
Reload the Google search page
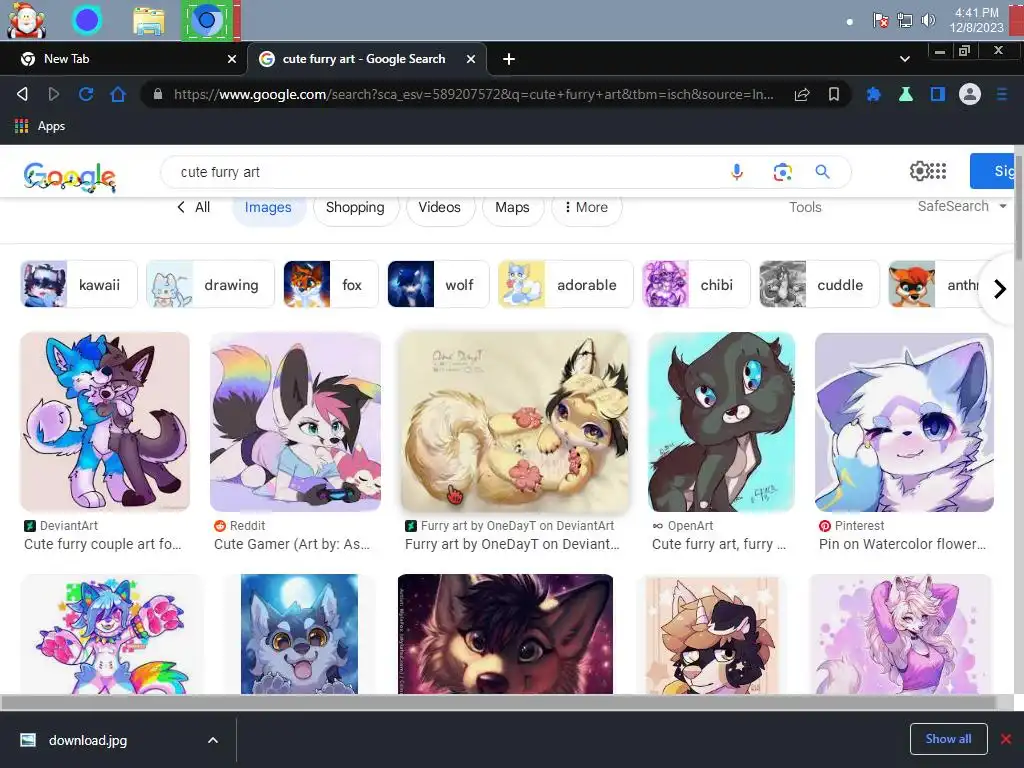pyautogui.click(x=86, y=94)
